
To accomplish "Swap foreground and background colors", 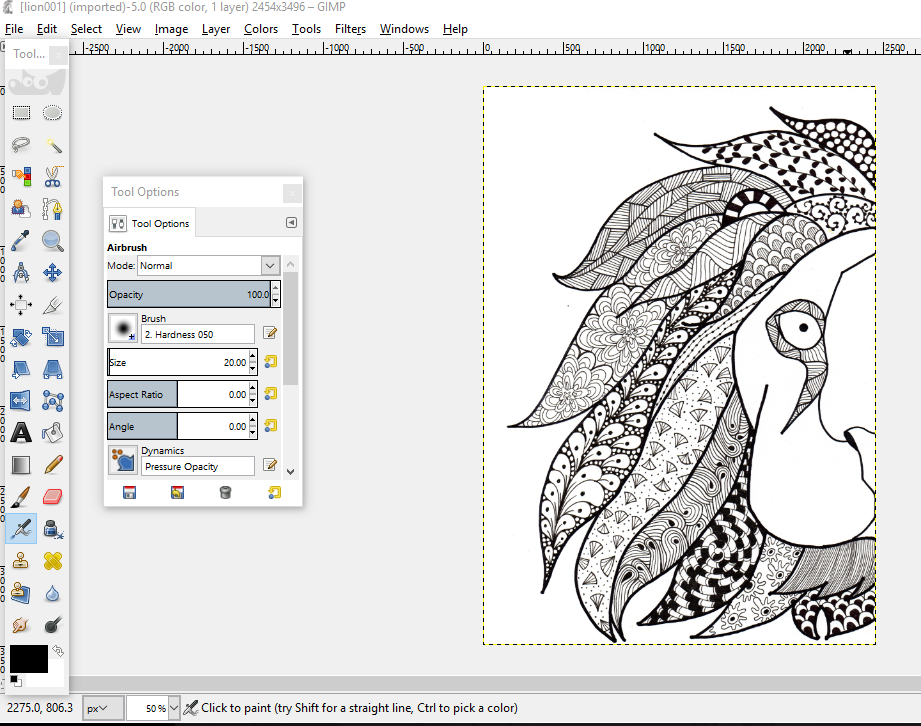I will click(57, 651).
